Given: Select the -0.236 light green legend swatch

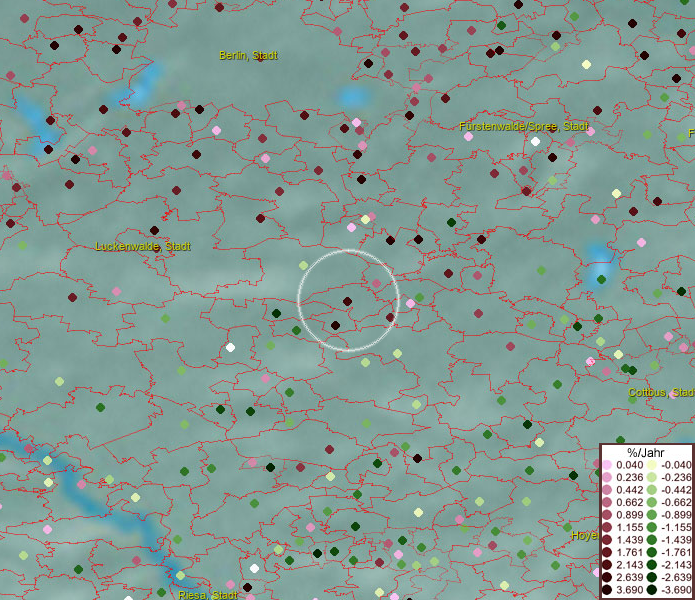Looking at the screenshot, I should [652, 477].
